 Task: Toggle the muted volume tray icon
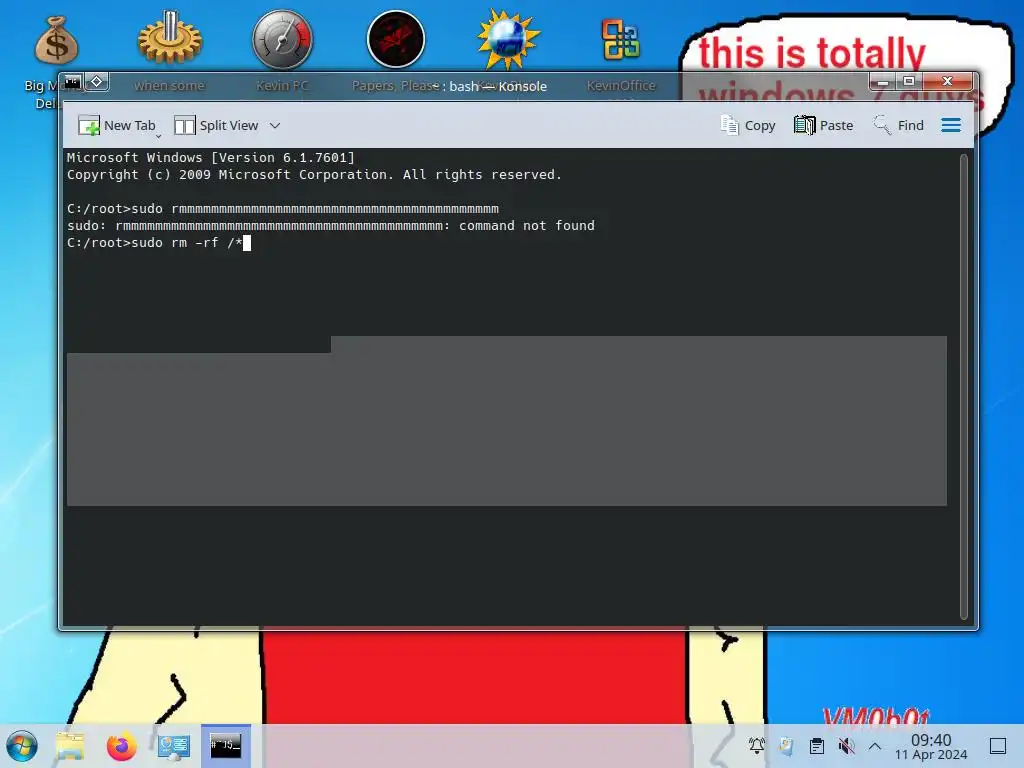pos(846,746)
